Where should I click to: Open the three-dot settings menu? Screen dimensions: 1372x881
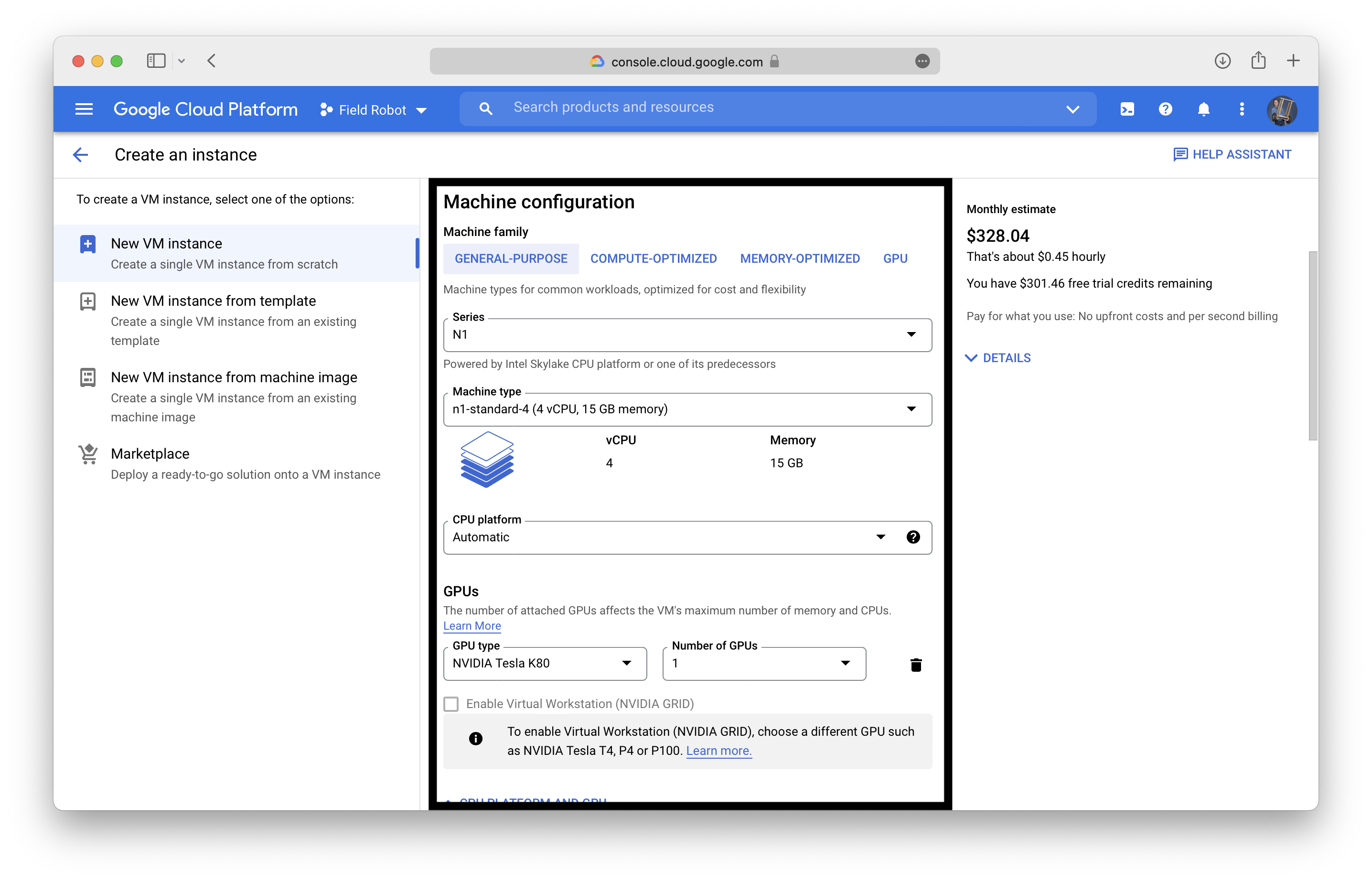pyautogui.click(x=1241, y=109)
